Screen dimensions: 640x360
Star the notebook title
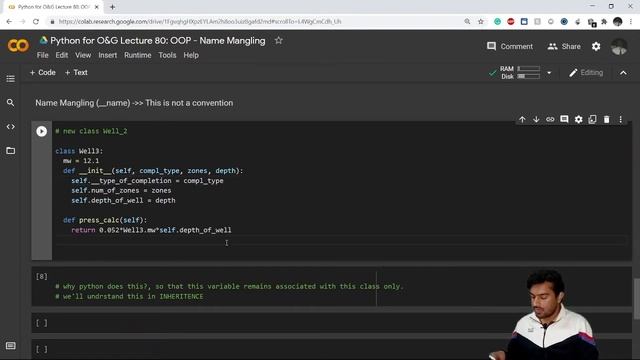coord(278,40)
